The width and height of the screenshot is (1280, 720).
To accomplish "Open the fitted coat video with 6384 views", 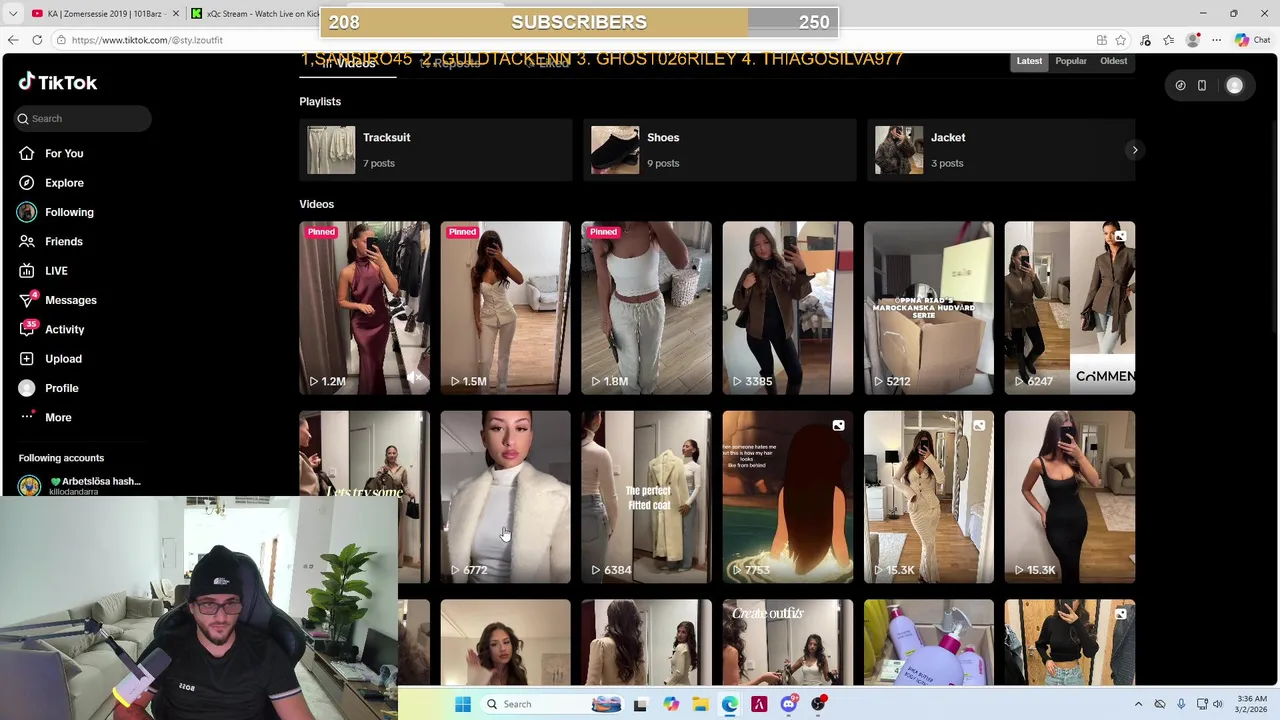I will 646,496.
